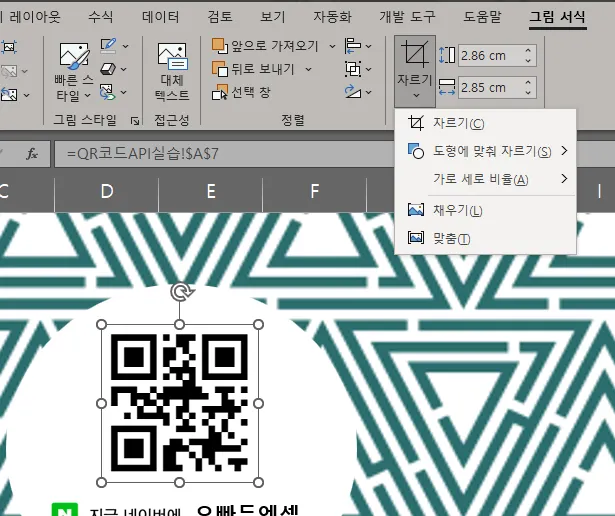
Task: Switch to the 자동화 ribbon tab
Action: (332, 17)
